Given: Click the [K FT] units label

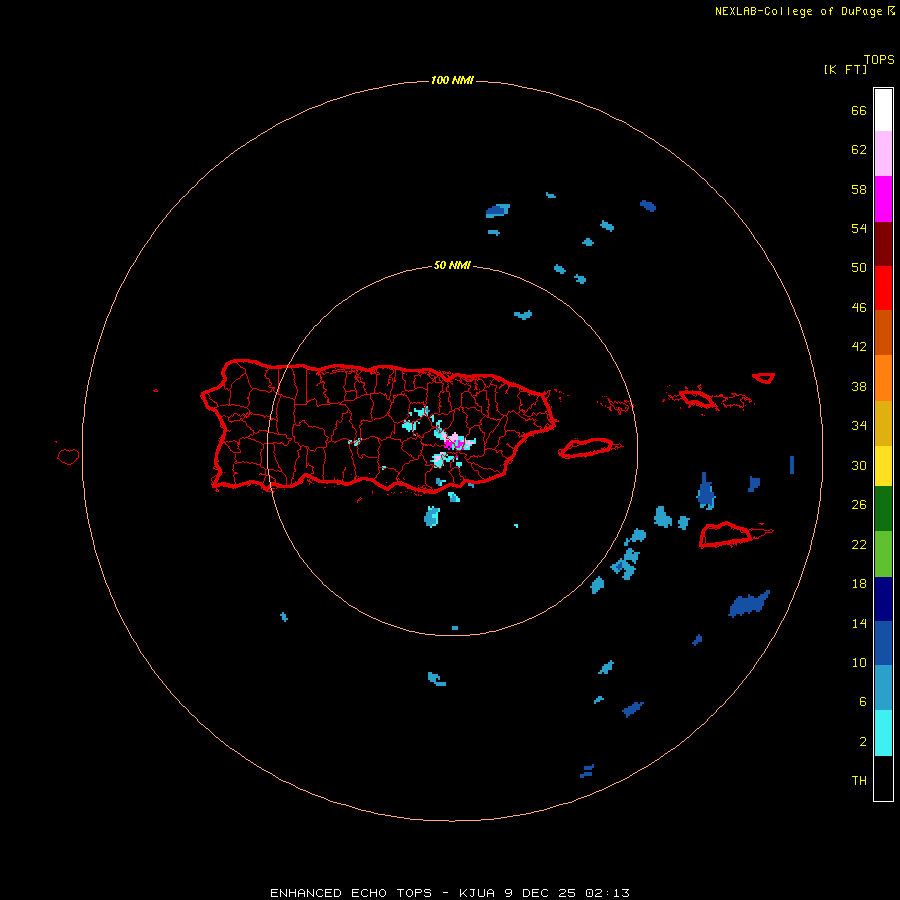Looking at the screenshot, I should coord(845,69).
